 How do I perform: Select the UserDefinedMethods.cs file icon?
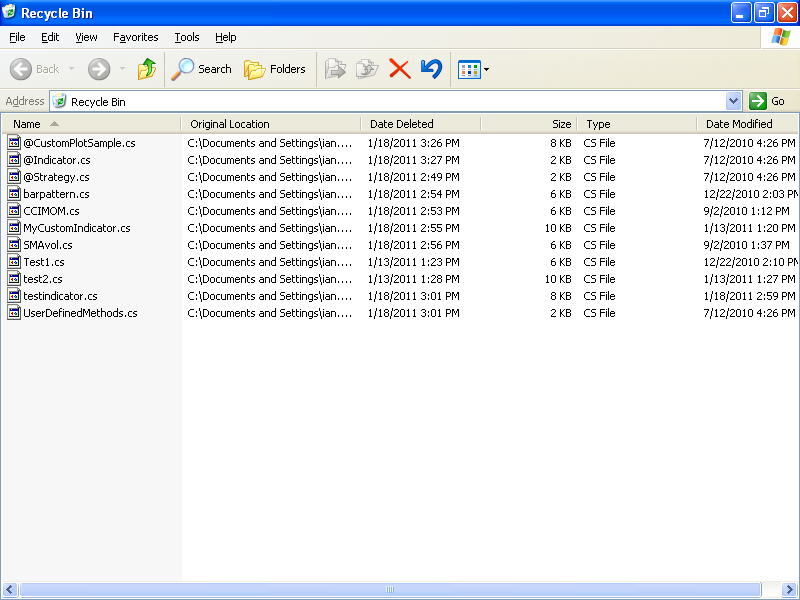[14, 313]
